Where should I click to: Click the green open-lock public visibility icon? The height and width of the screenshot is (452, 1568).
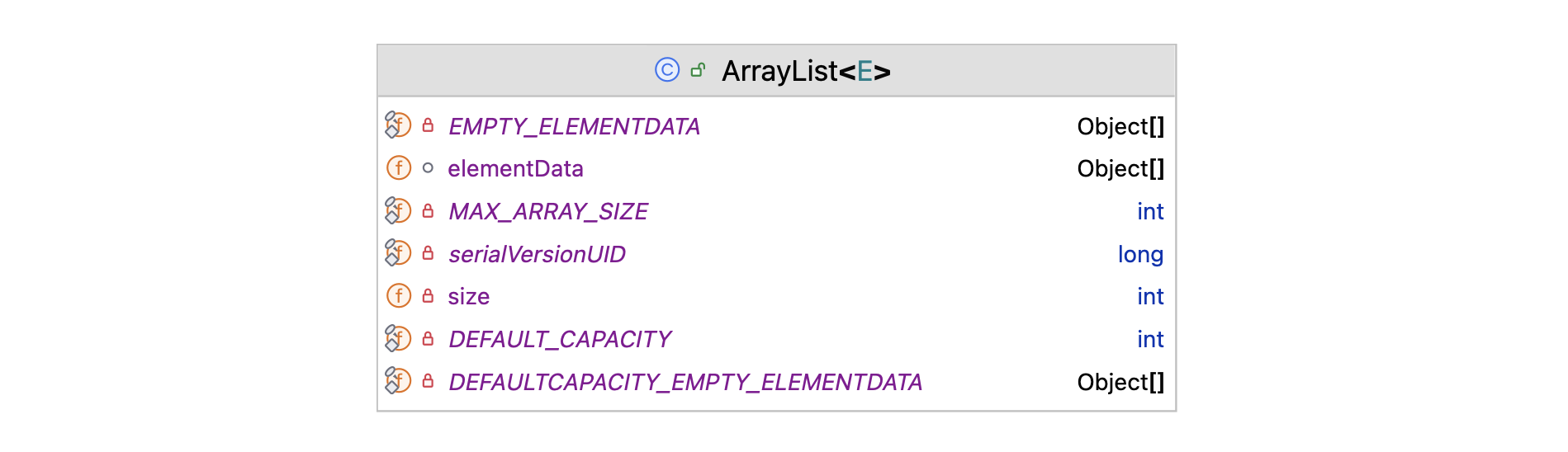(x=698, y=70)
